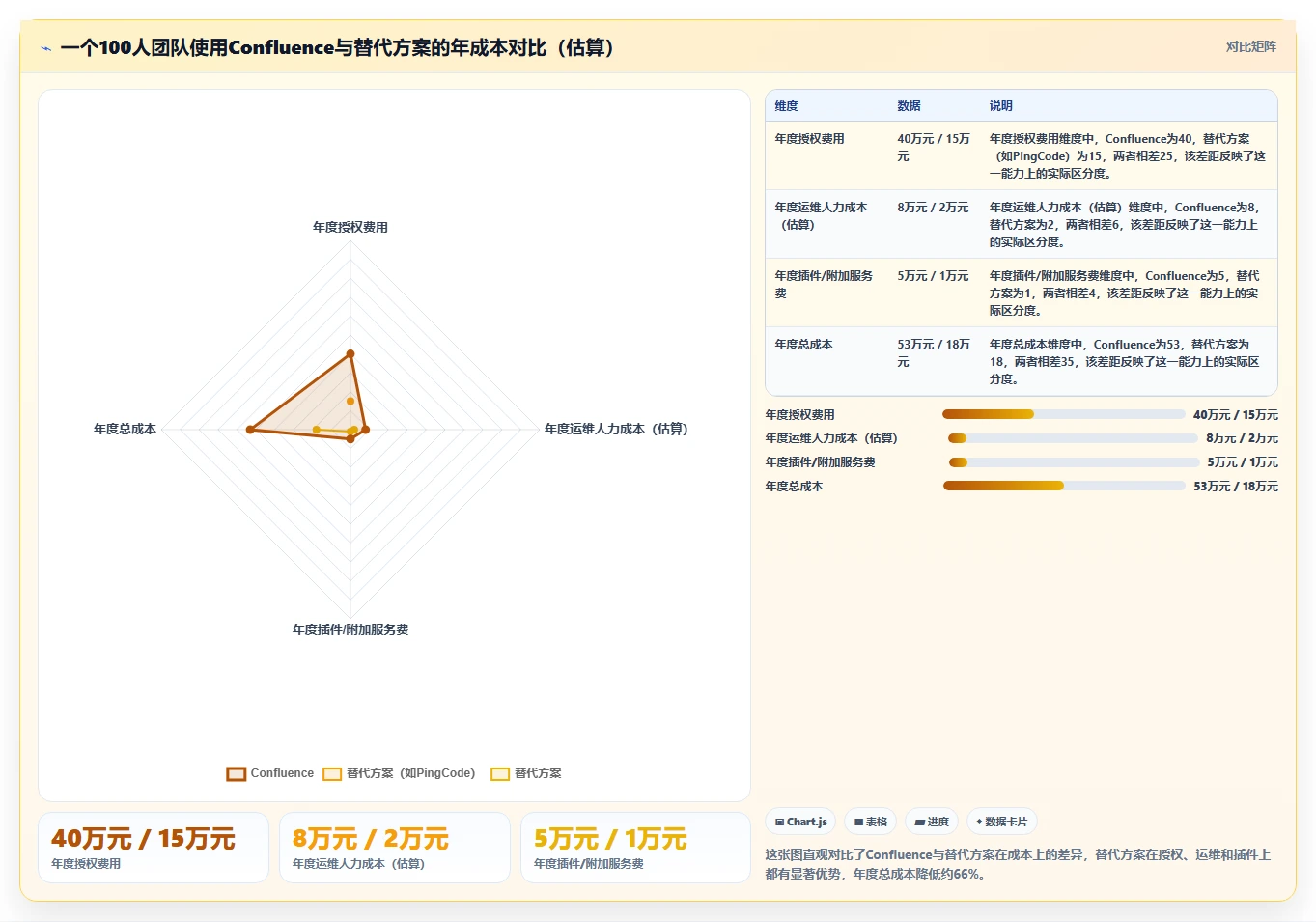Toggle the Confluence legend swatch
The height and width of the screenshot is (922, 1316).
tap(237, 773)
